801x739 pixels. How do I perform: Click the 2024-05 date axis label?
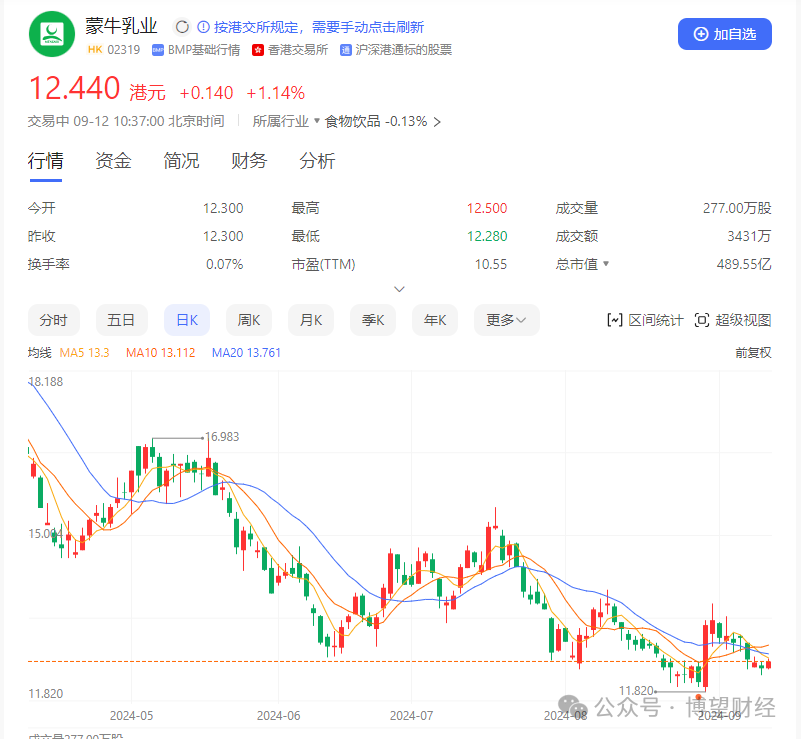131,716
